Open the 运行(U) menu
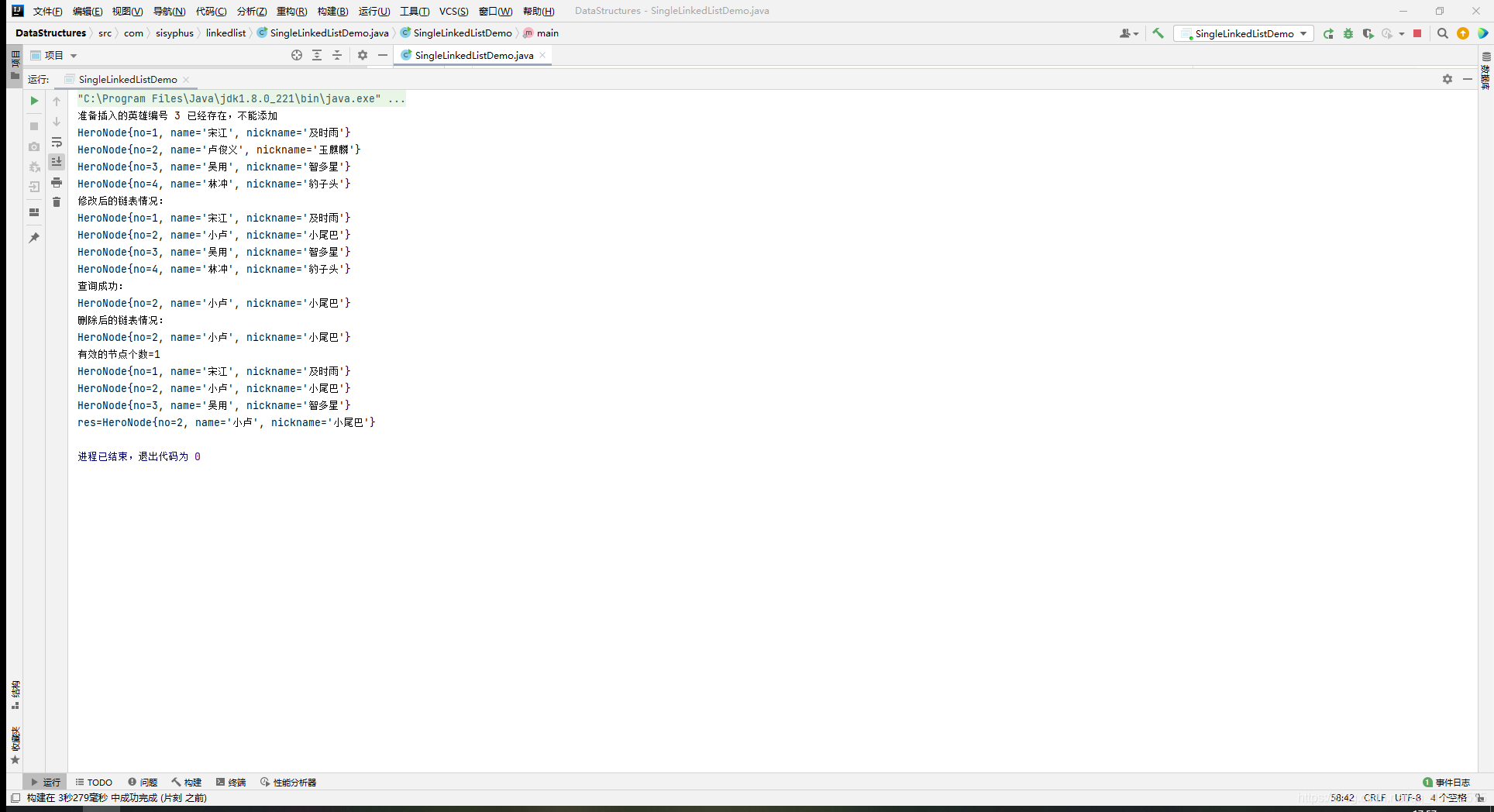 [374, 11]
